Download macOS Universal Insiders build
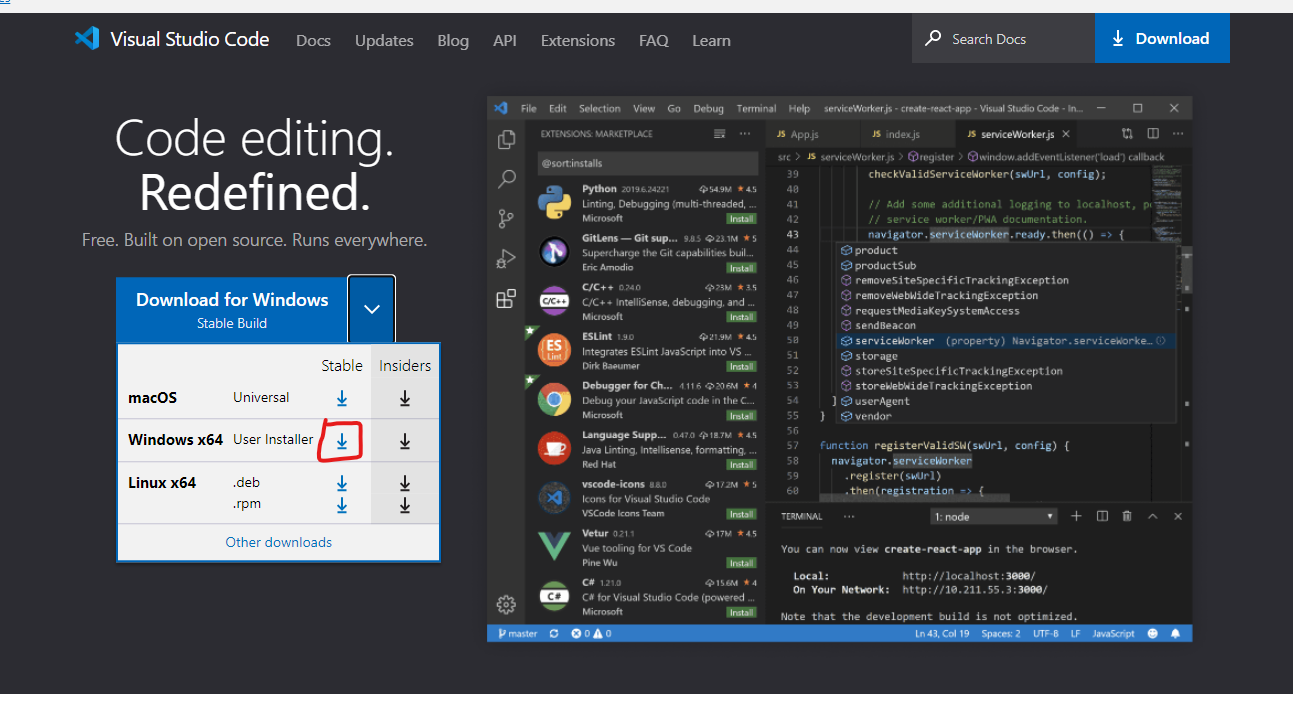 pyautogui.click(x=405, y=398)
